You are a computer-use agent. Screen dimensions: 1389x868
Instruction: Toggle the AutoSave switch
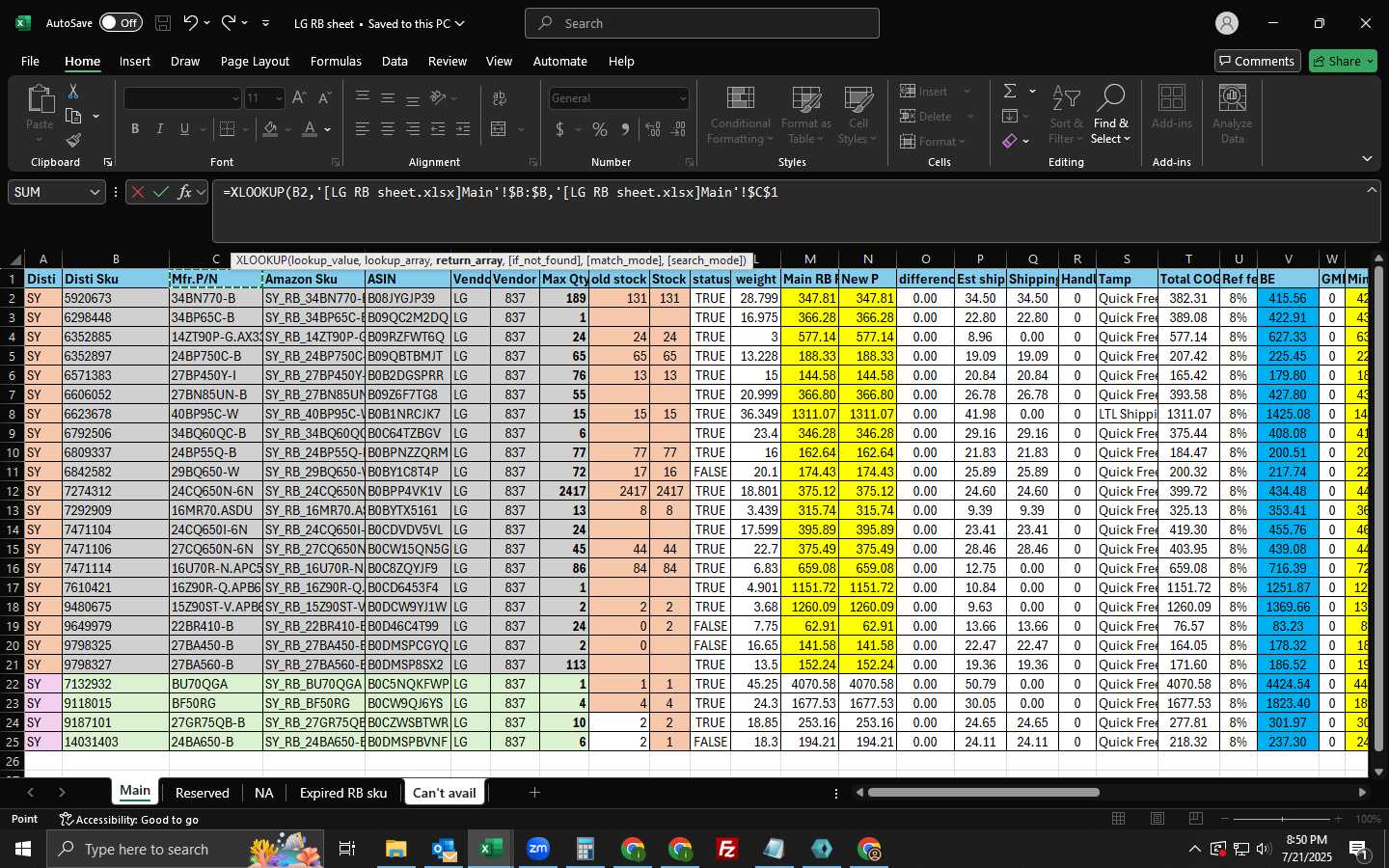click(121, 22)
